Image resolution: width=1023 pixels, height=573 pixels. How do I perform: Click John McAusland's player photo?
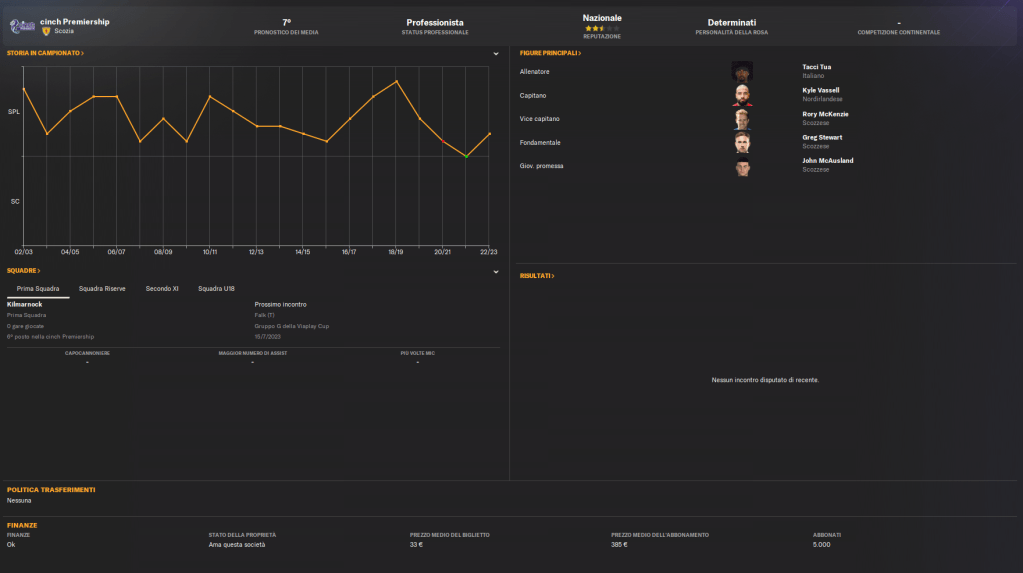[742, 165]
